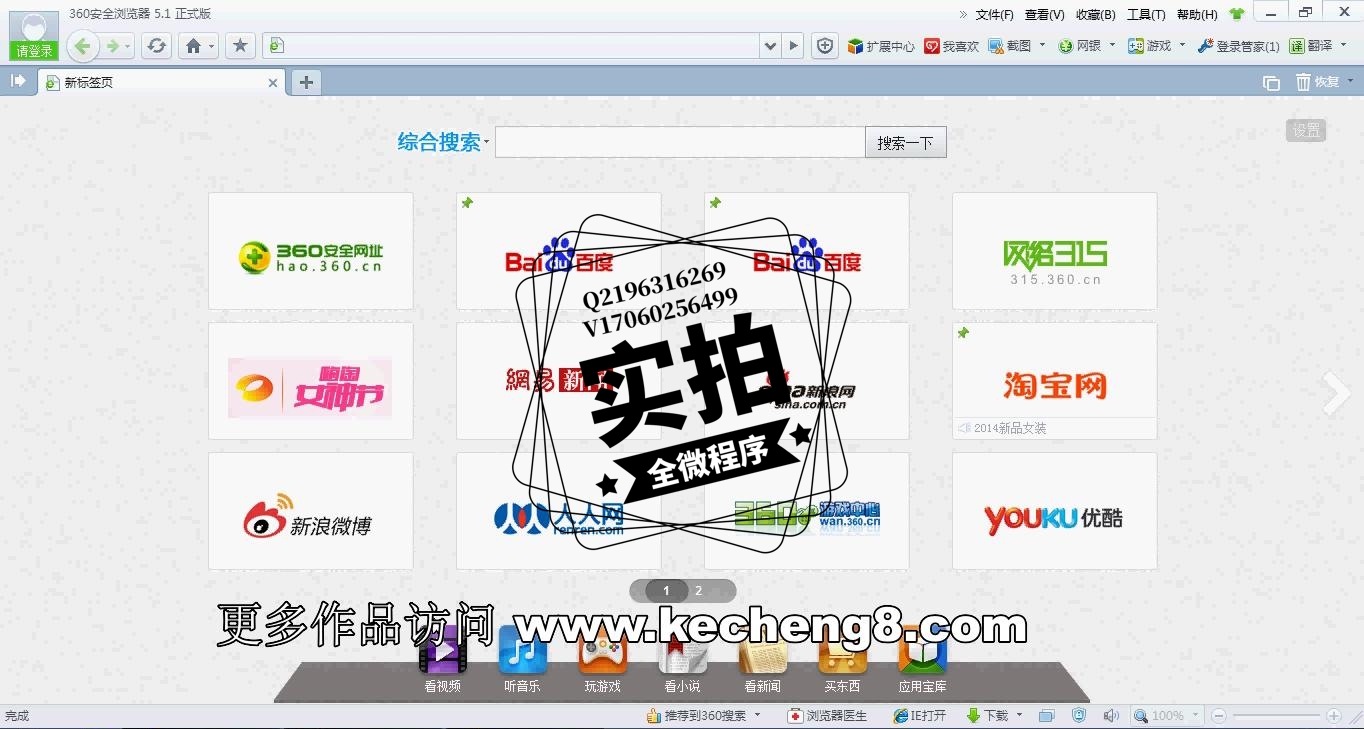Open 浏览器医生 browser doctor

click(x=827, y=716)
